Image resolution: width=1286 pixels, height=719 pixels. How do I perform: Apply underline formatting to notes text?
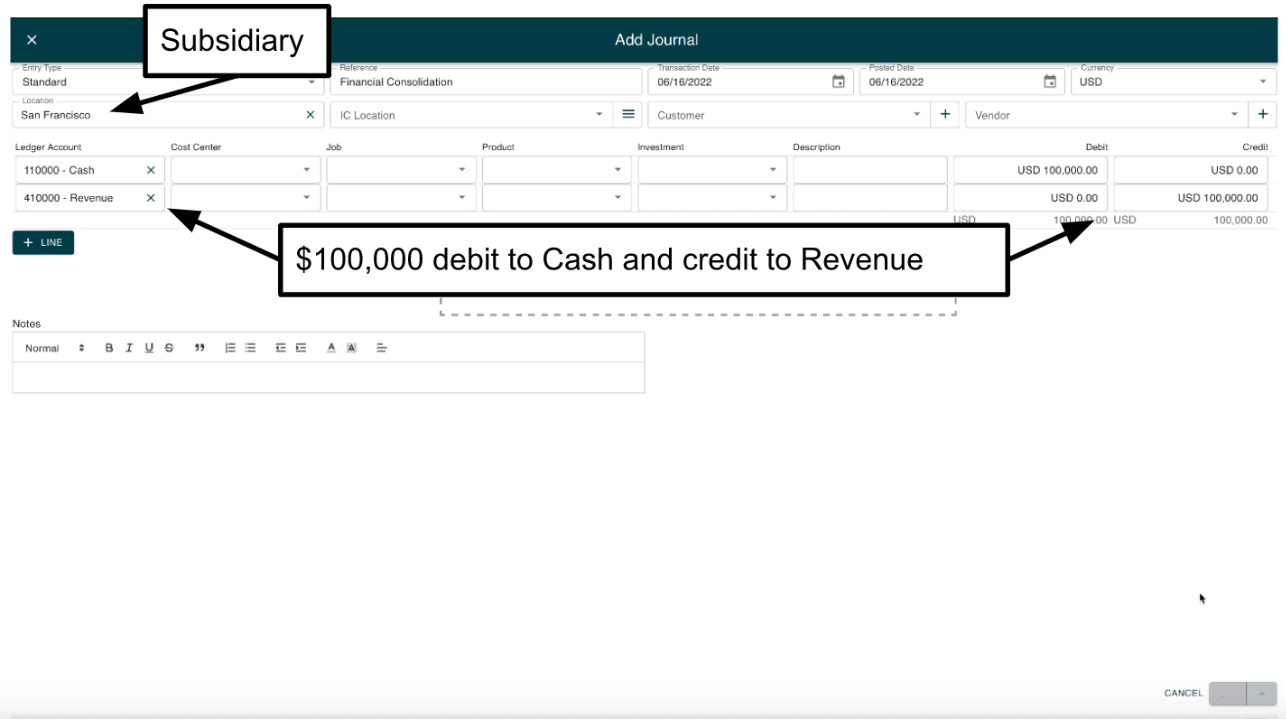(x=148, y=347)
